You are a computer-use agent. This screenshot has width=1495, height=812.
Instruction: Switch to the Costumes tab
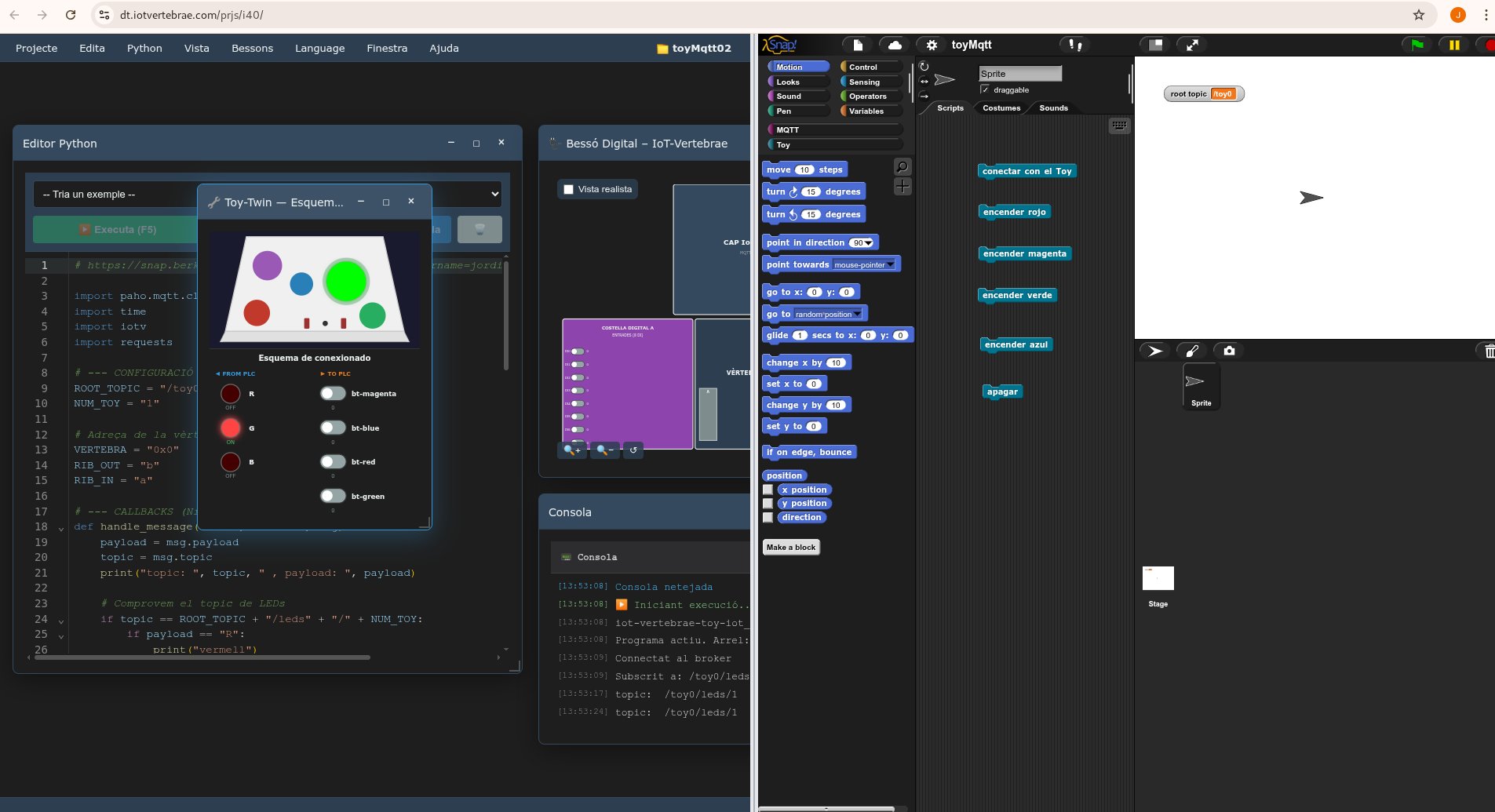1002,109
